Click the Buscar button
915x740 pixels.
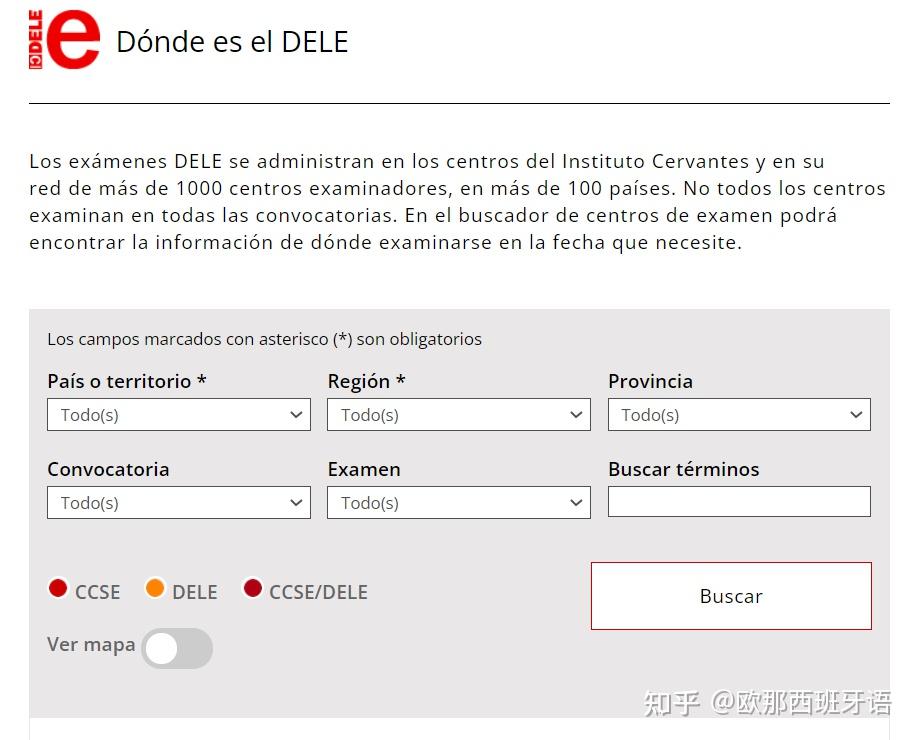[x=731, y=596]
